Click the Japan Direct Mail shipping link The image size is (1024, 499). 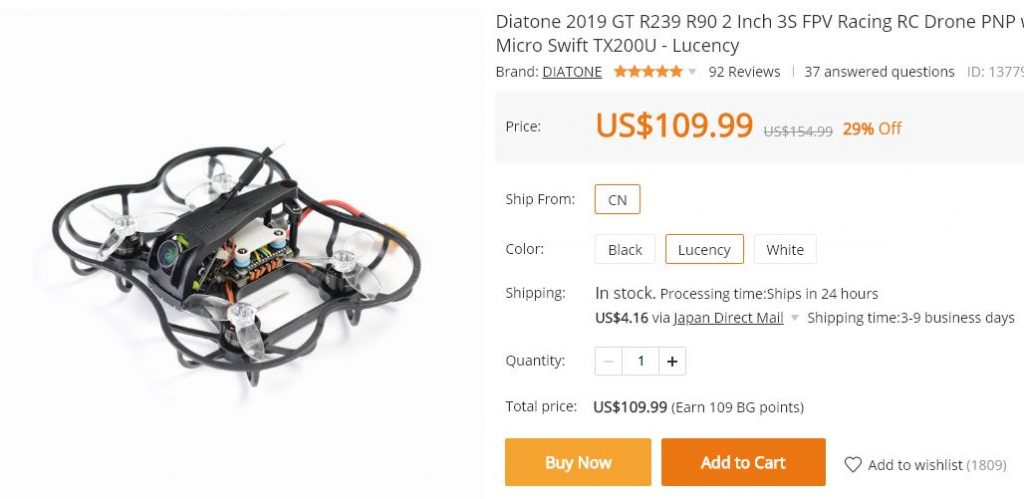(x=728, y=318)
